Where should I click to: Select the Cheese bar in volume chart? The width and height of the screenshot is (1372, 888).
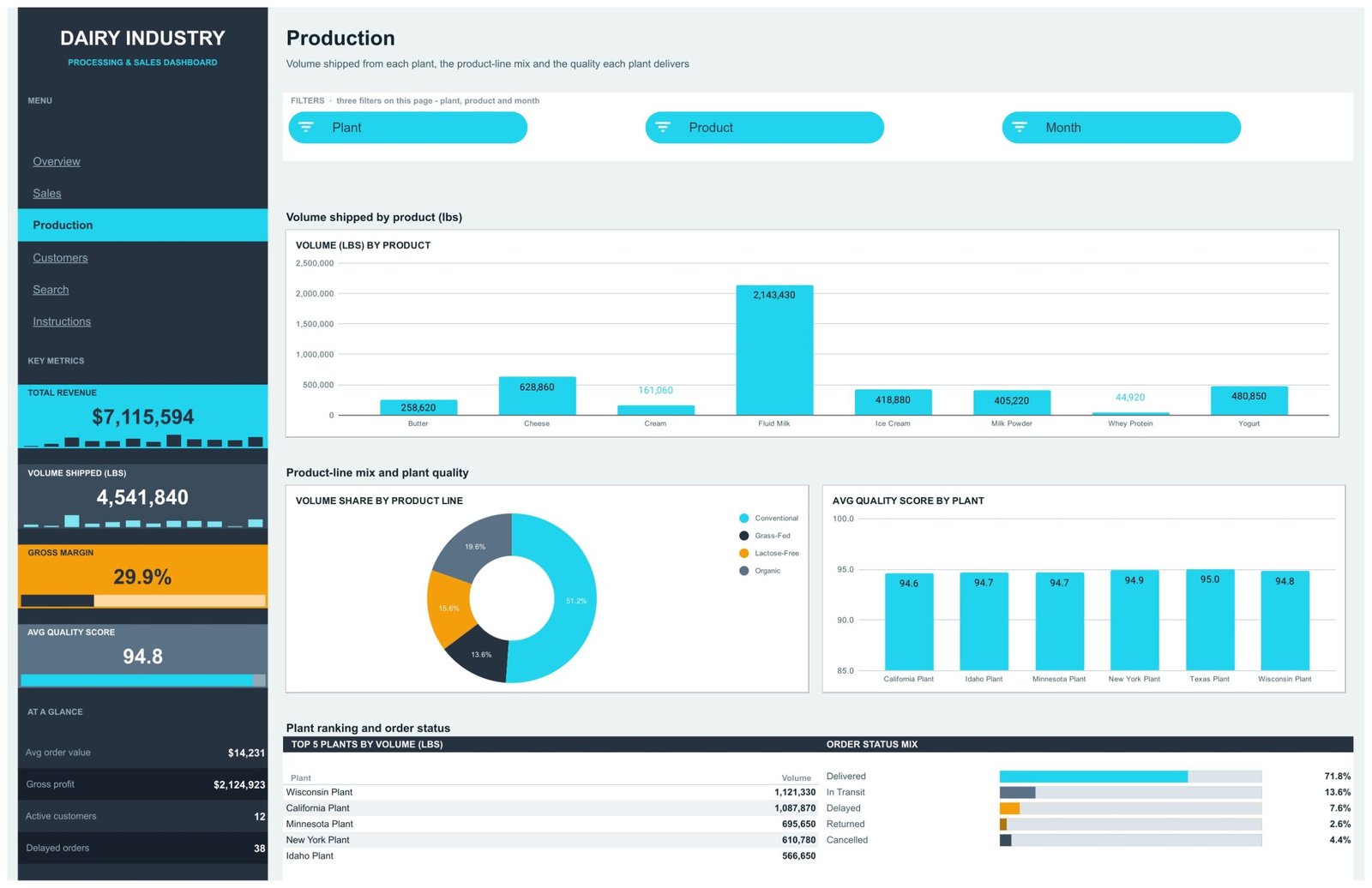(x=537, y=396)
